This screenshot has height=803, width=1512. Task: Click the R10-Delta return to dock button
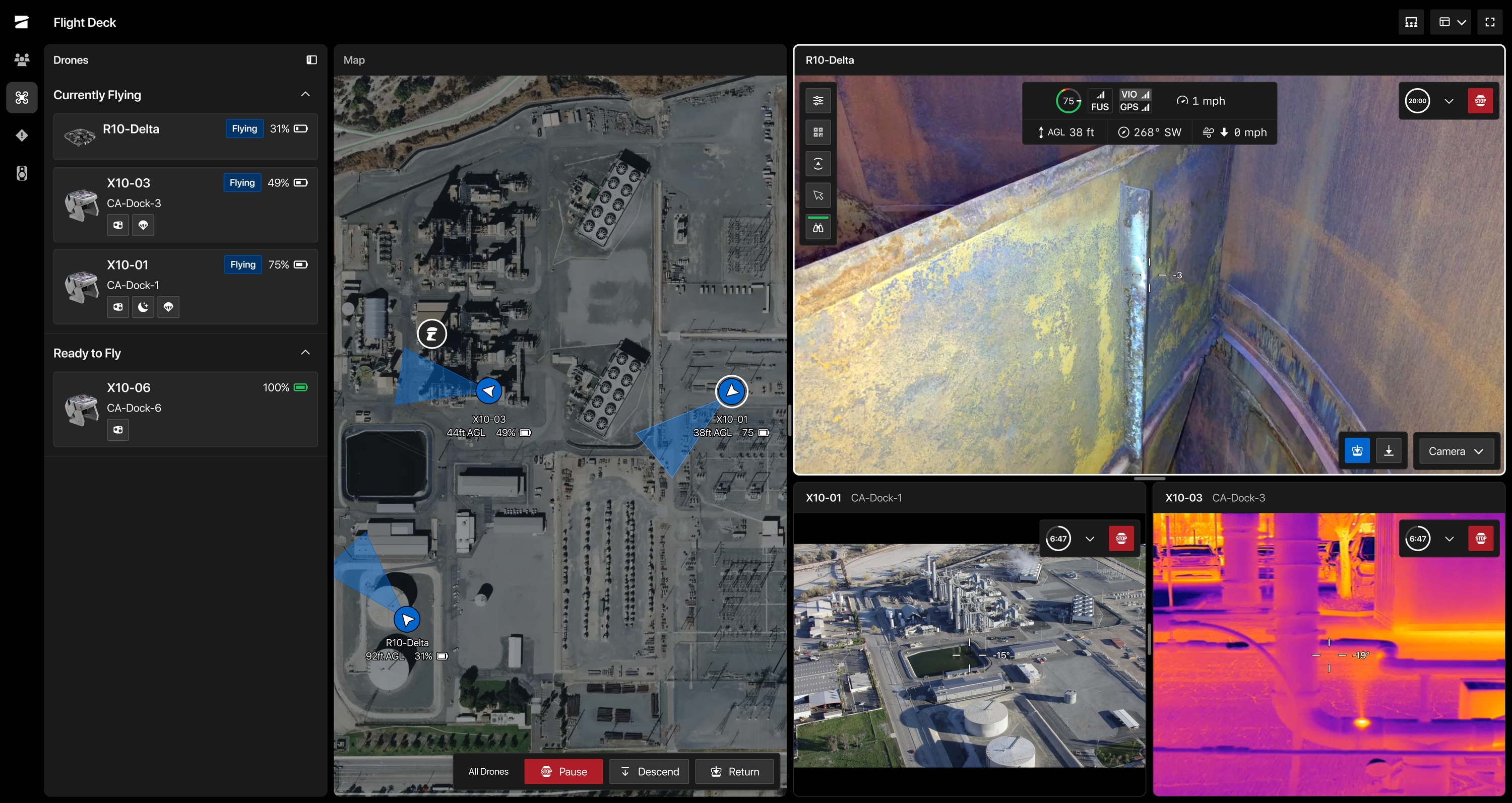(1357, 450)
